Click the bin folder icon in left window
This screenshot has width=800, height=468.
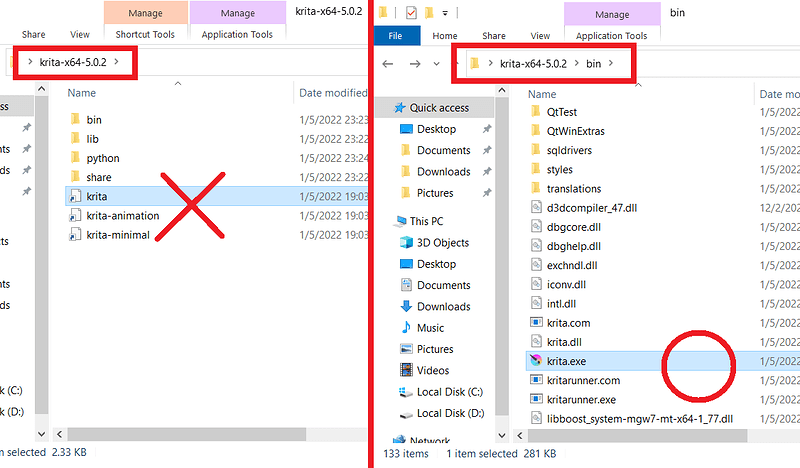75,119
